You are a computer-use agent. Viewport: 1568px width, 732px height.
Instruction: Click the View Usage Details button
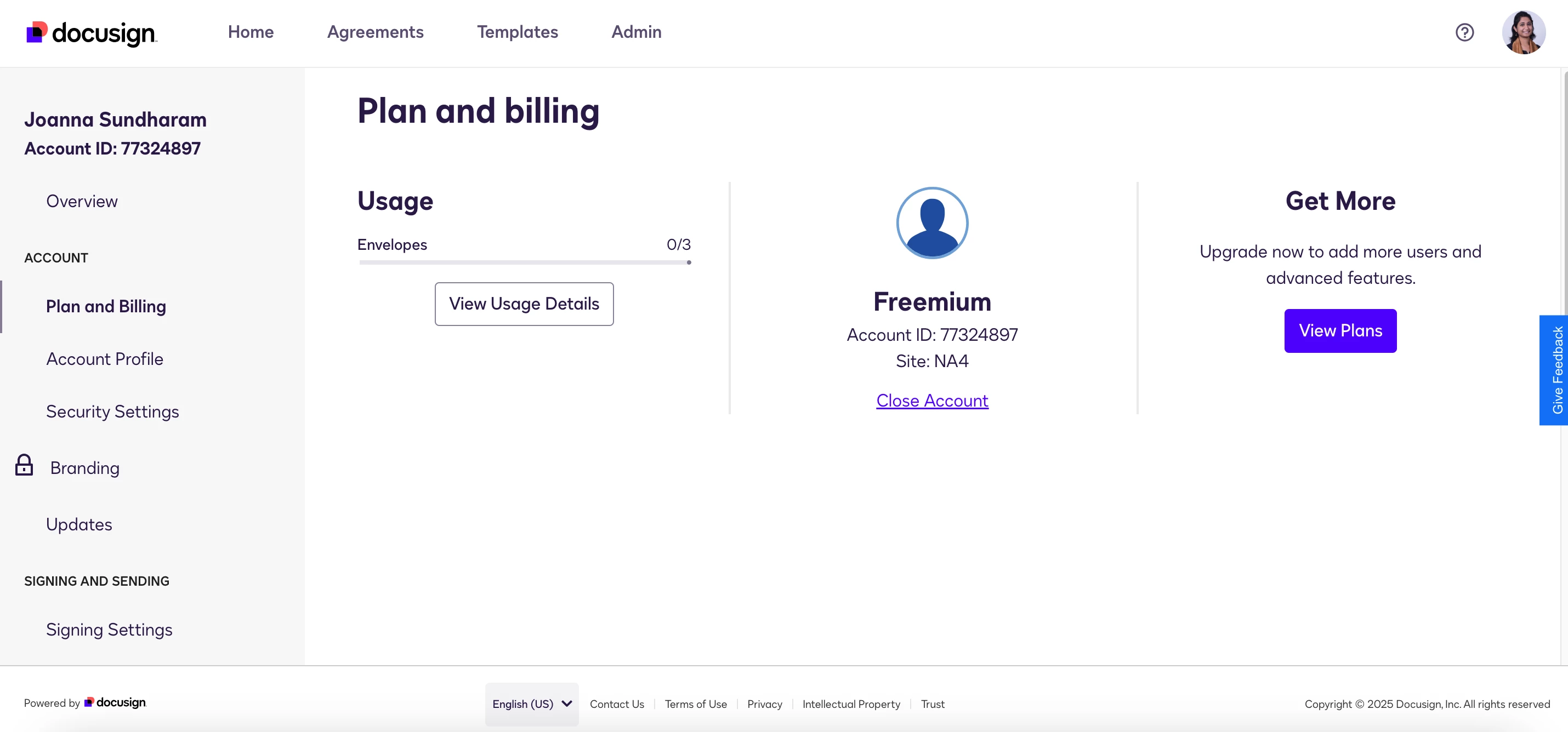coord(524,304)
